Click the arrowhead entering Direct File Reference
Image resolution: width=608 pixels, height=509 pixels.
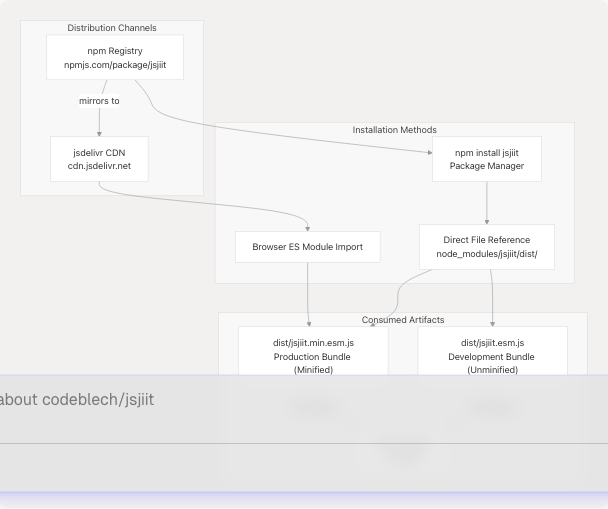click(487, 221)
